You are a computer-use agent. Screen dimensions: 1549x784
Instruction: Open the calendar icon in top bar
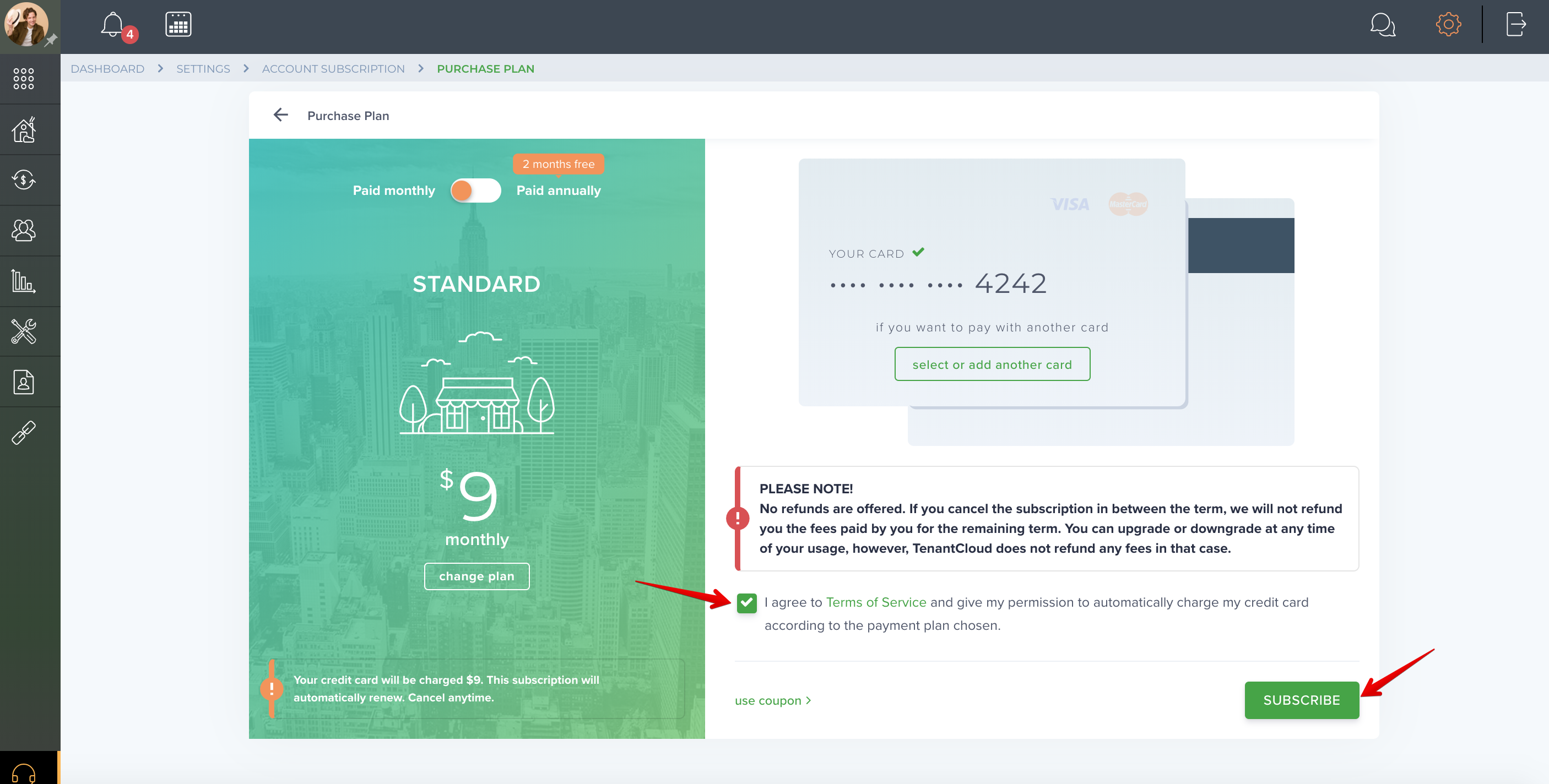pos(178,25)
